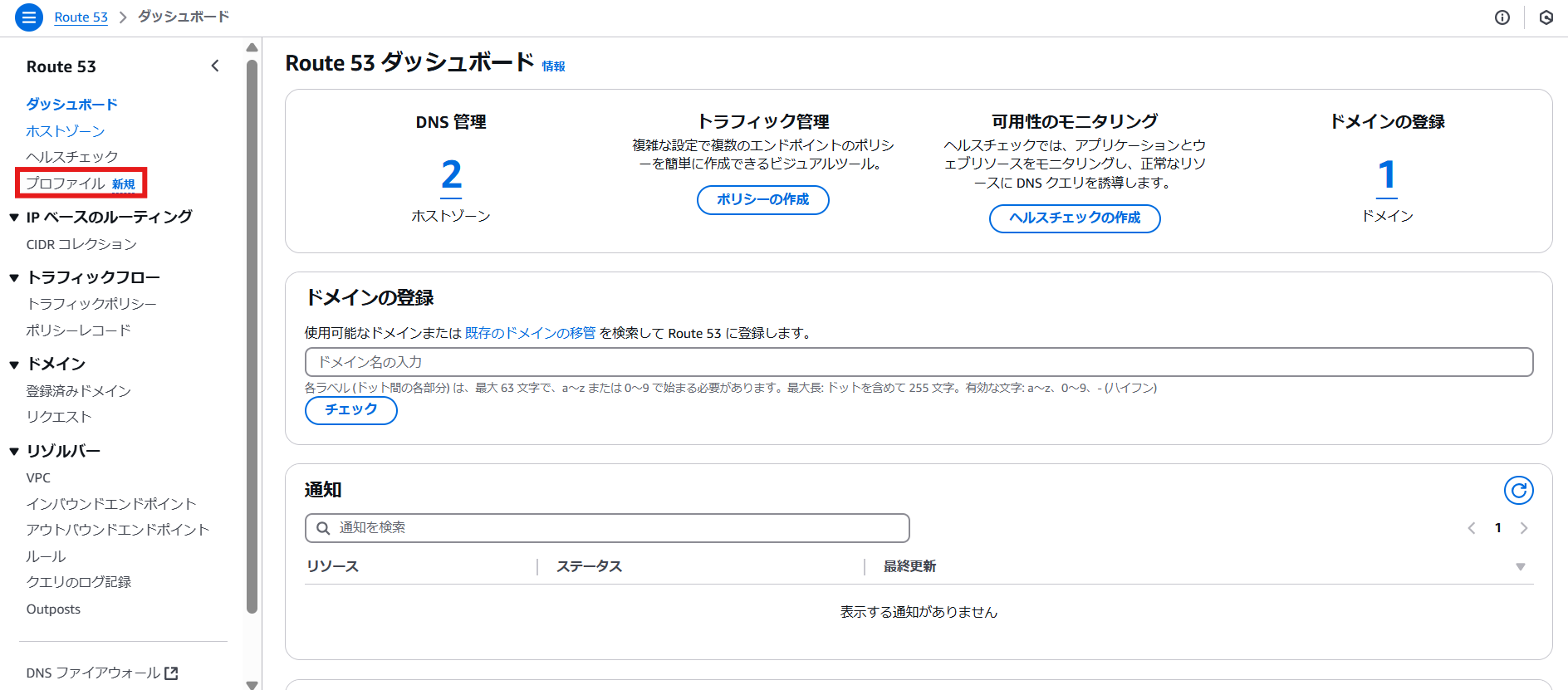
Task: Open Route 53 breadcrumb link
Action: pos(81,17)
